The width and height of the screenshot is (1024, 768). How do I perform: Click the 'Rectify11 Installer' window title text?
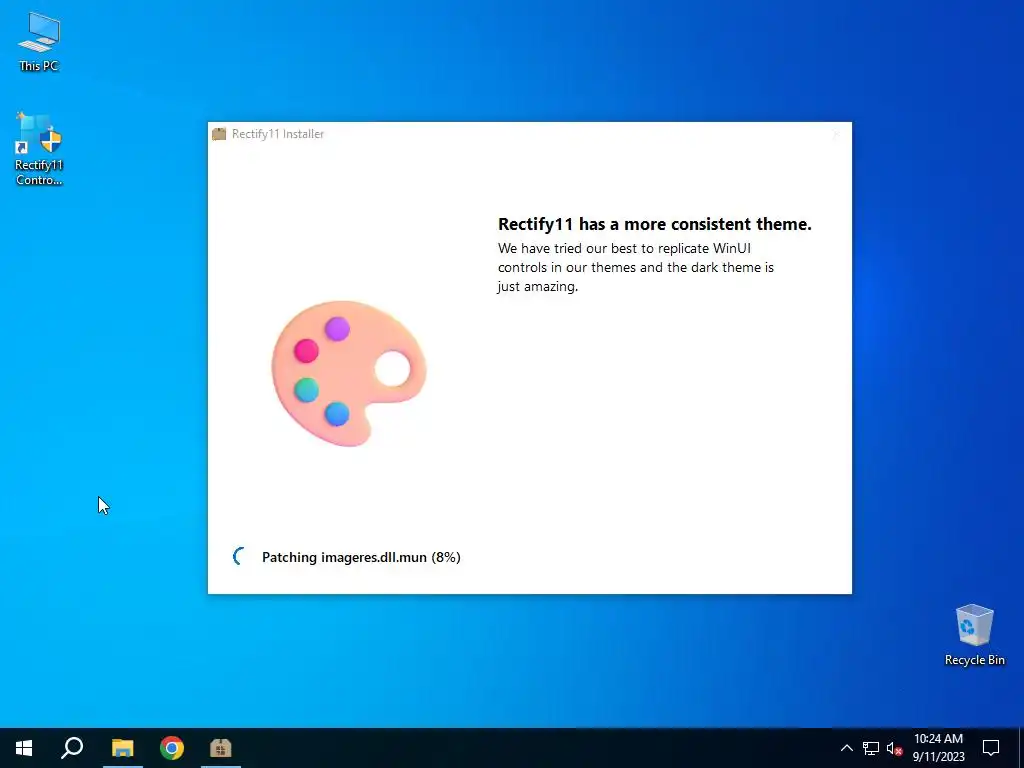(278, 134)
